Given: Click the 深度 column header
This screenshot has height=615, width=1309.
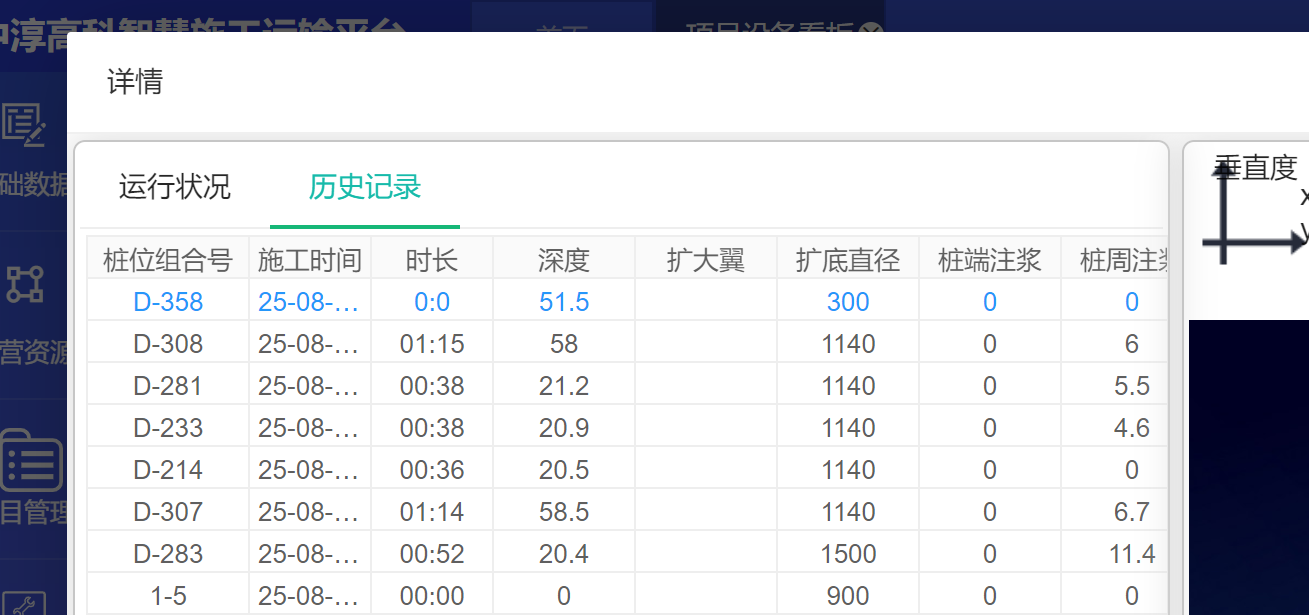Looking at the screenshot, I should (563, 261).
